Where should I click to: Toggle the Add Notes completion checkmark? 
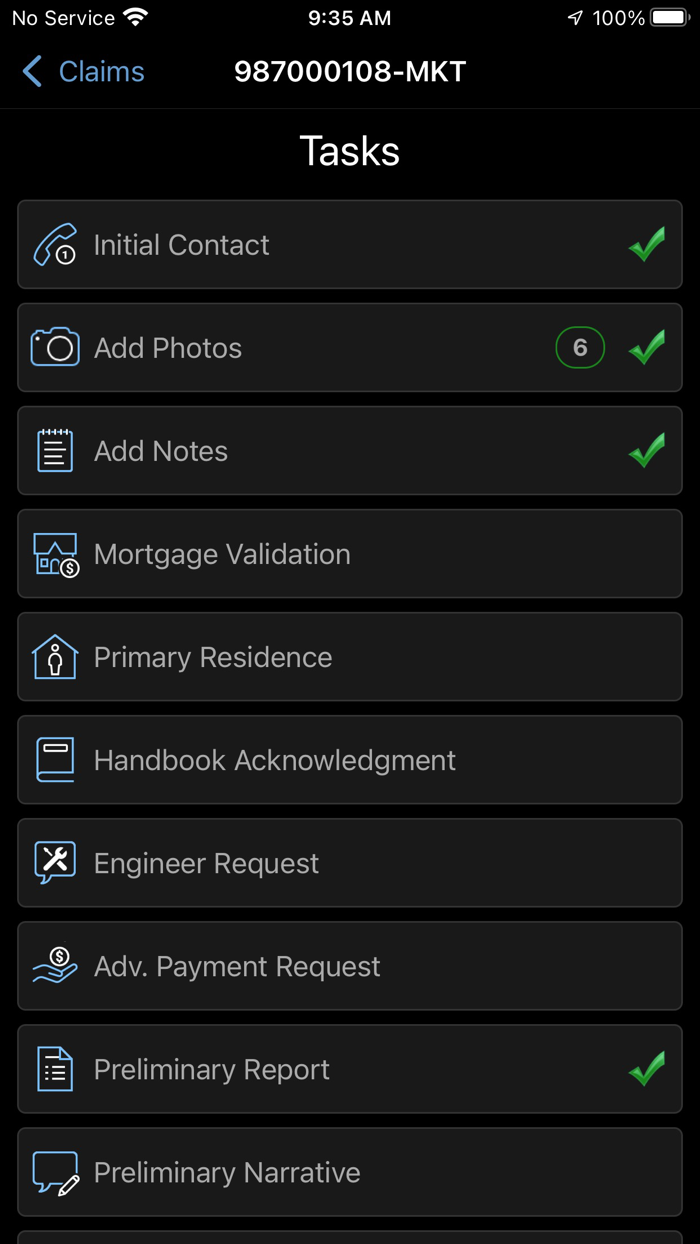646,450
